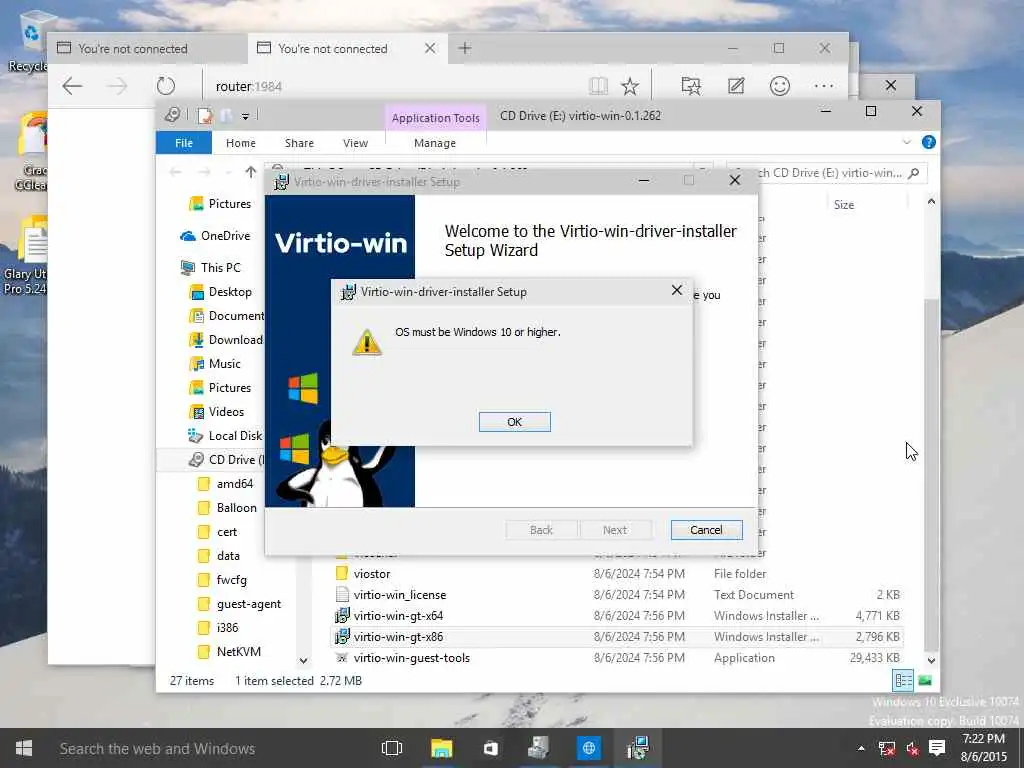Open Edge Hub favorites list icon
This screenshot has height=768, width=1024.
click(691, 86)
